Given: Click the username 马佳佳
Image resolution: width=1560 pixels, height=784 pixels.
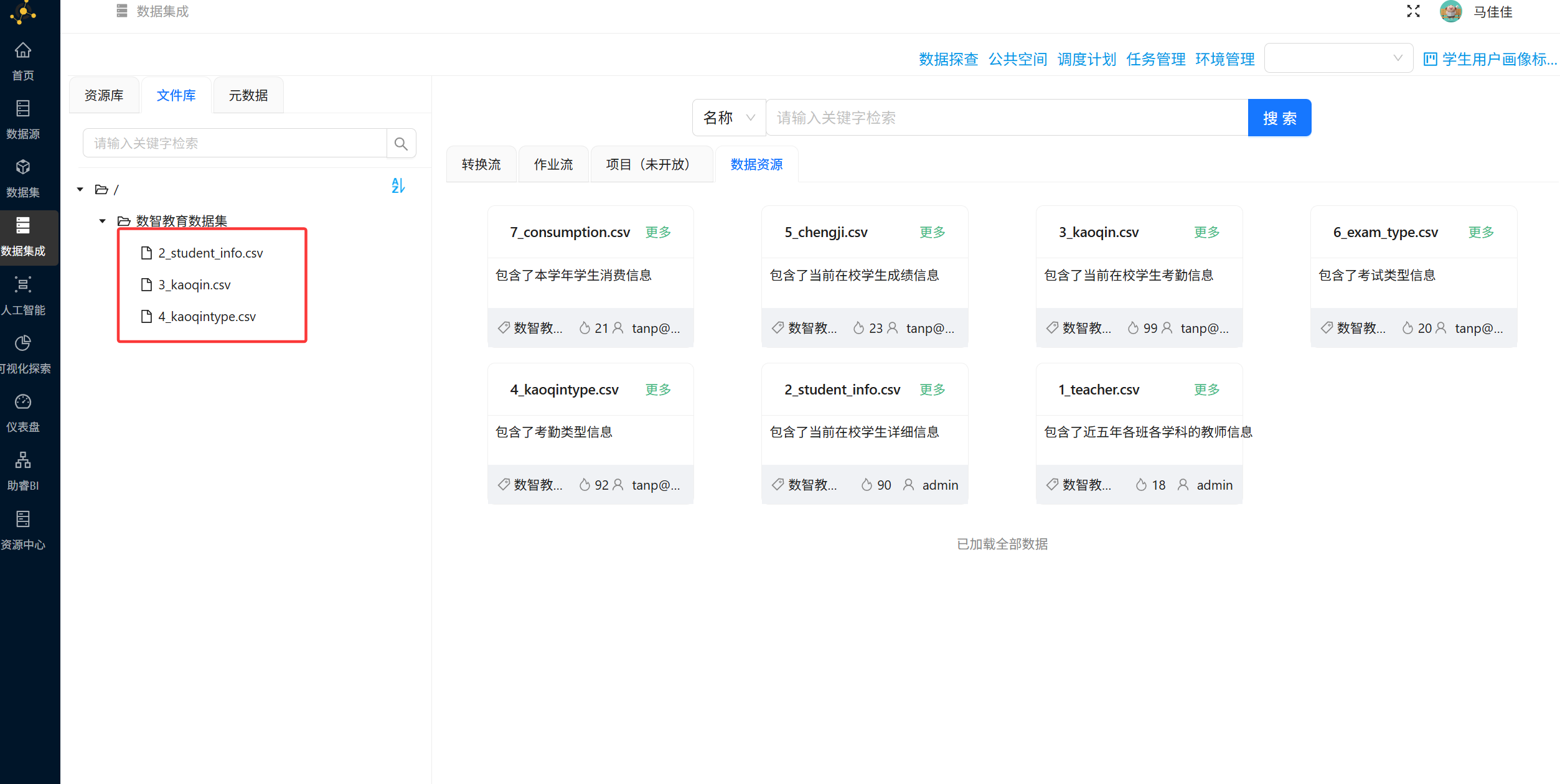Looking at the screenshot, I should (1493, 11).
